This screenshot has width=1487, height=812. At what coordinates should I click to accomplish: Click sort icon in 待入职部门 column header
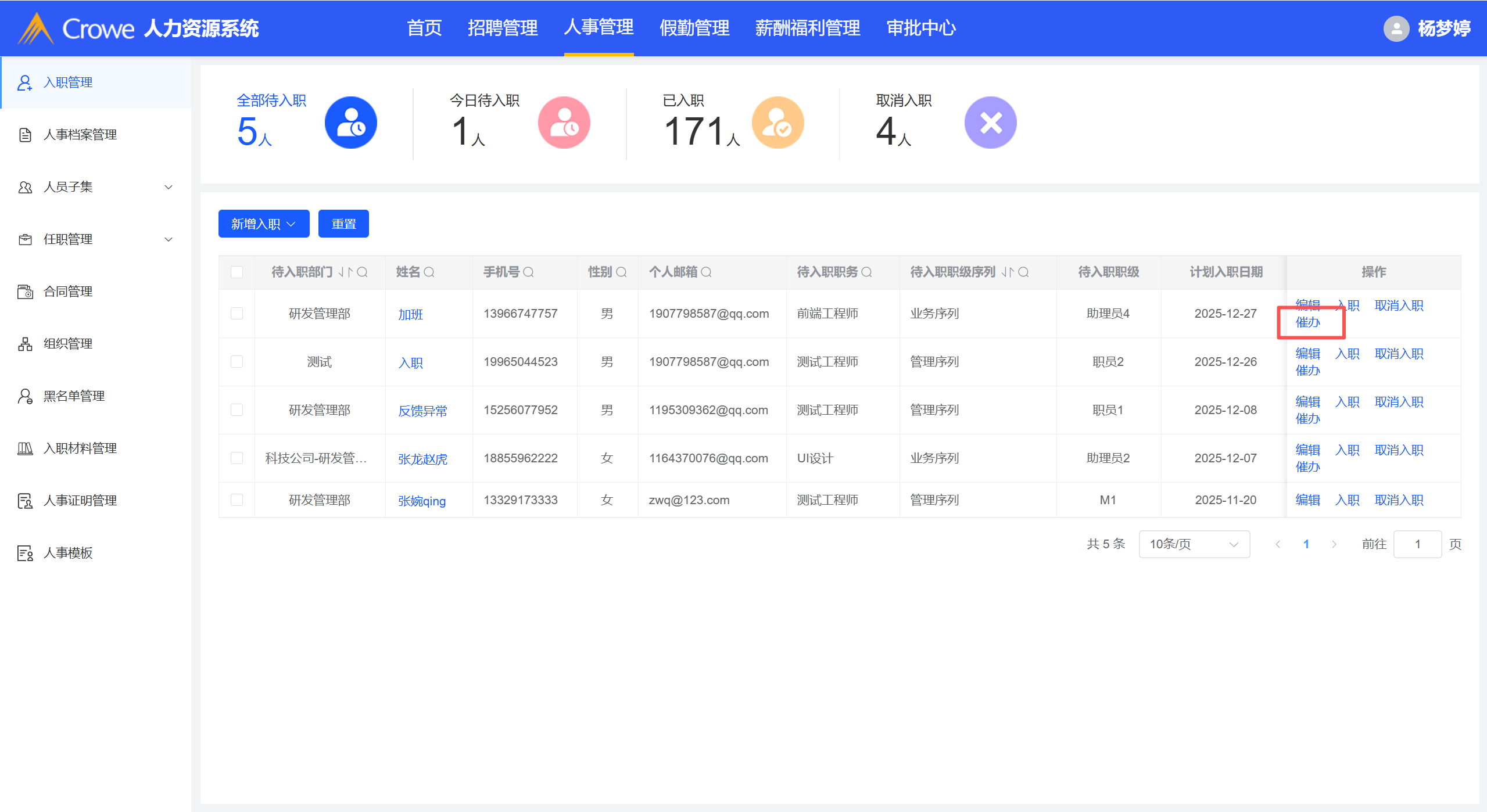point(346,272)
